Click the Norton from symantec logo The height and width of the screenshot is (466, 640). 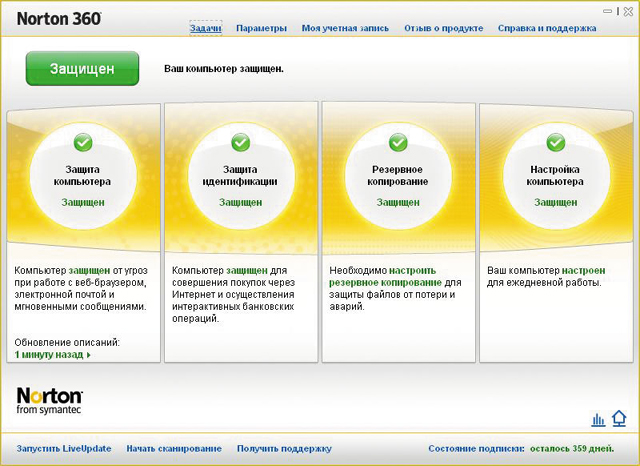[49, 400]
